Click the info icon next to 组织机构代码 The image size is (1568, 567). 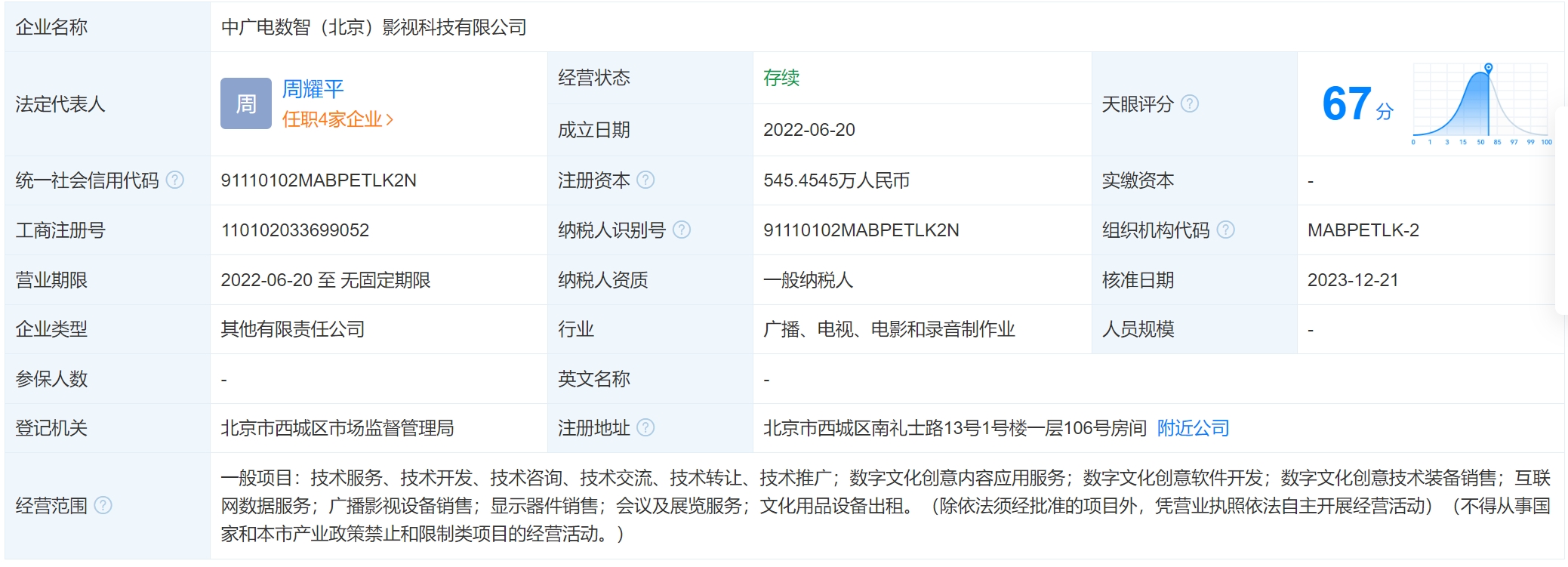(x=1225, y=230)
